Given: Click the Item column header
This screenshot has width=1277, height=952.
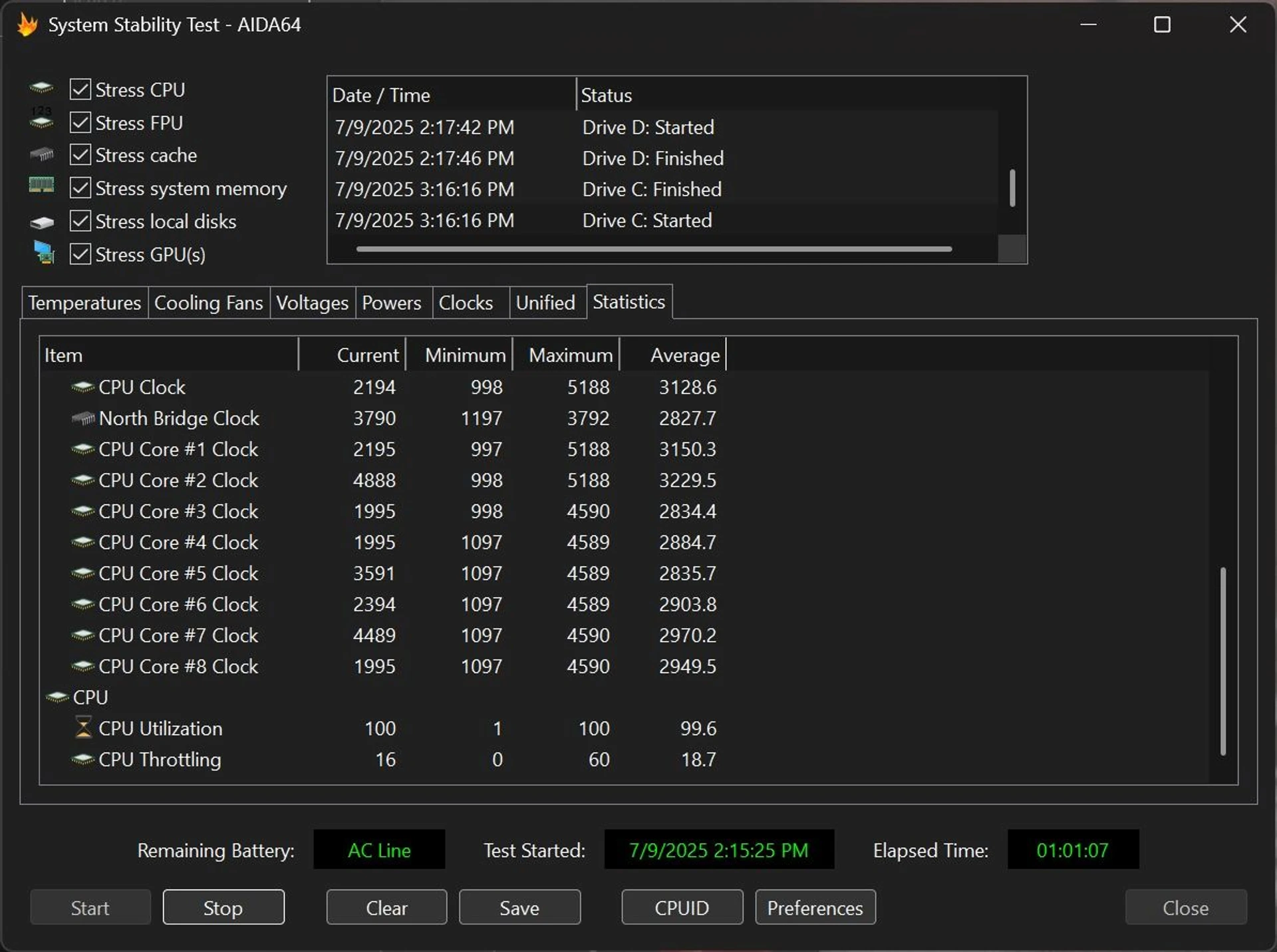Looking at the screenshot, I should pos(169,355).
